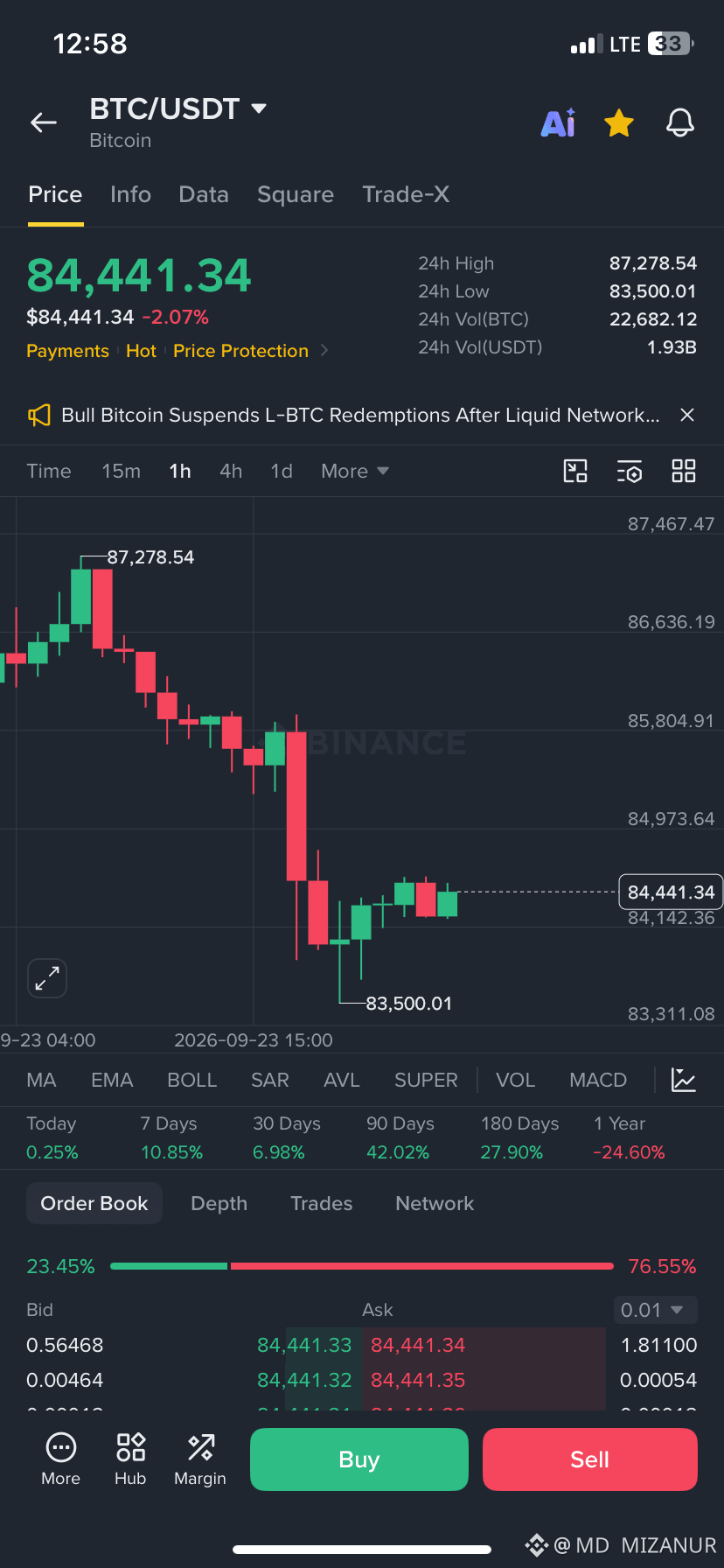This screenshot has width=724, height=1568.
Task: Open price alert bell icon
Action: coord(680,123)
